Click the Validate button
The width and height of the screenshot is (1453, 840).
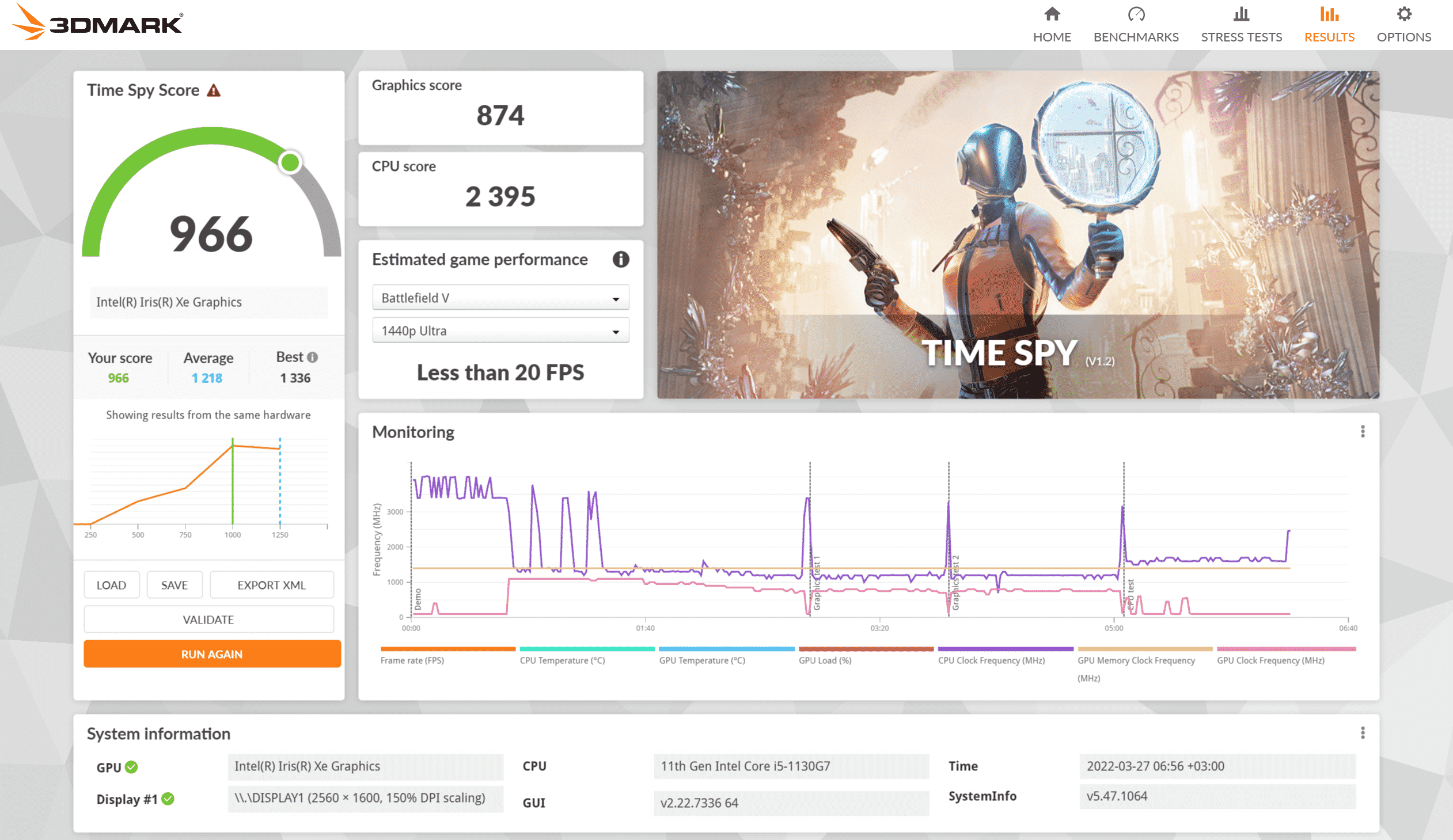(208, 619)
